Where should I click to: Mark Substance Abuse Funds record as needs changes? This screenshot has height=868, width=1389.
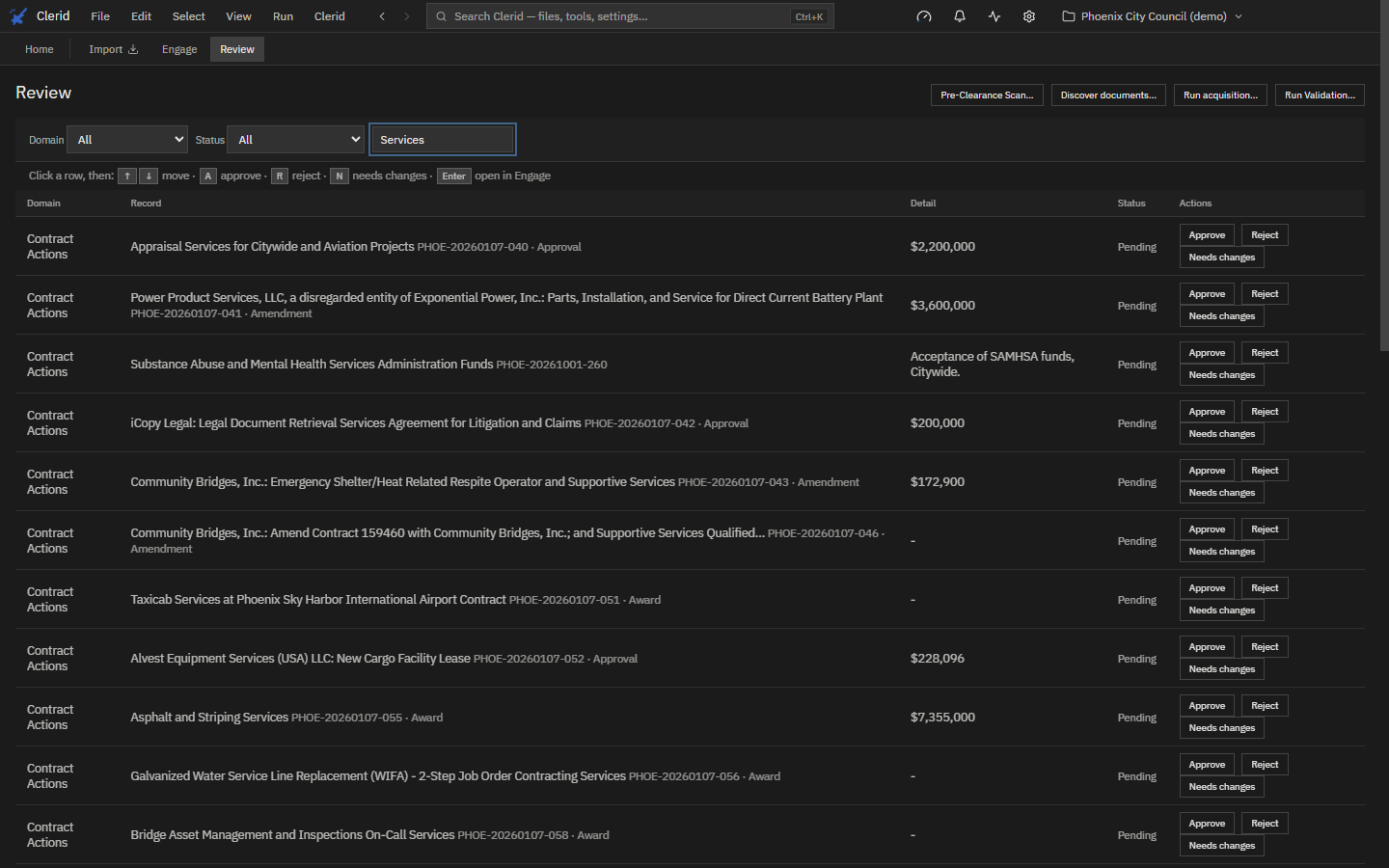[1222, 375]
